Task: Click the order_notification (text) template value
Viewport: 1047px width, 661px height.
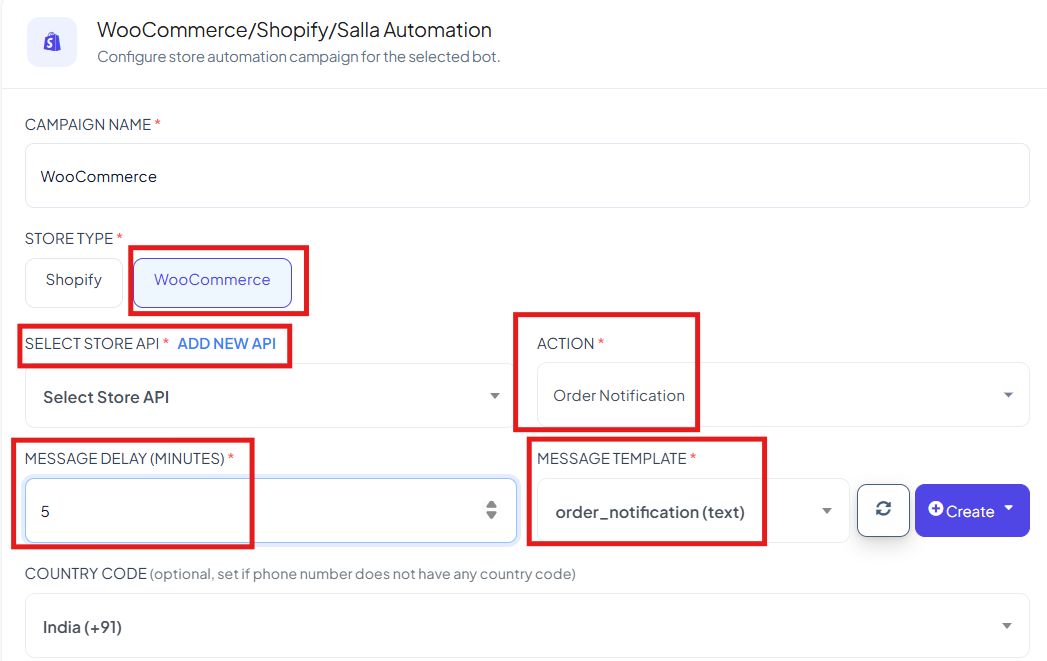Action: [650, 512]
